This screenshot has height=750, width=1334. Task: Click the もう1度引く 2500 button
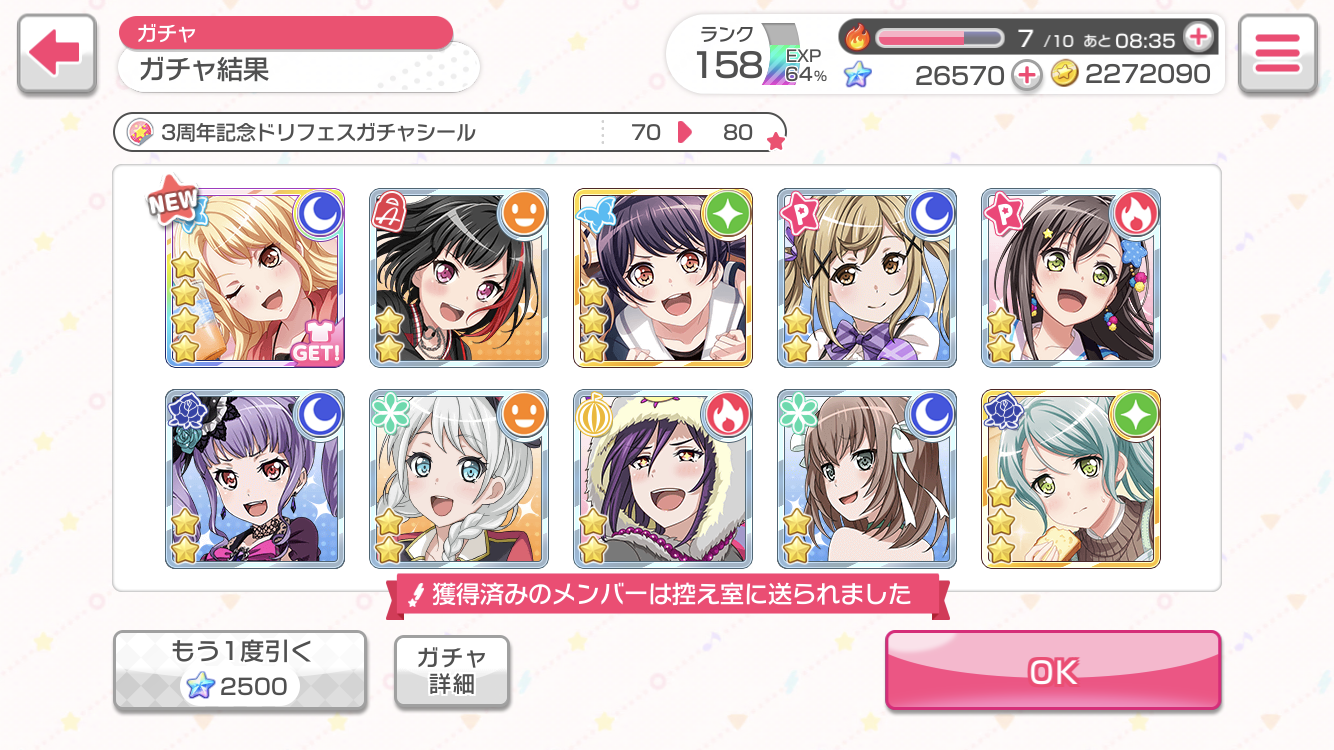pyautogui.click(x=240, y=671)
